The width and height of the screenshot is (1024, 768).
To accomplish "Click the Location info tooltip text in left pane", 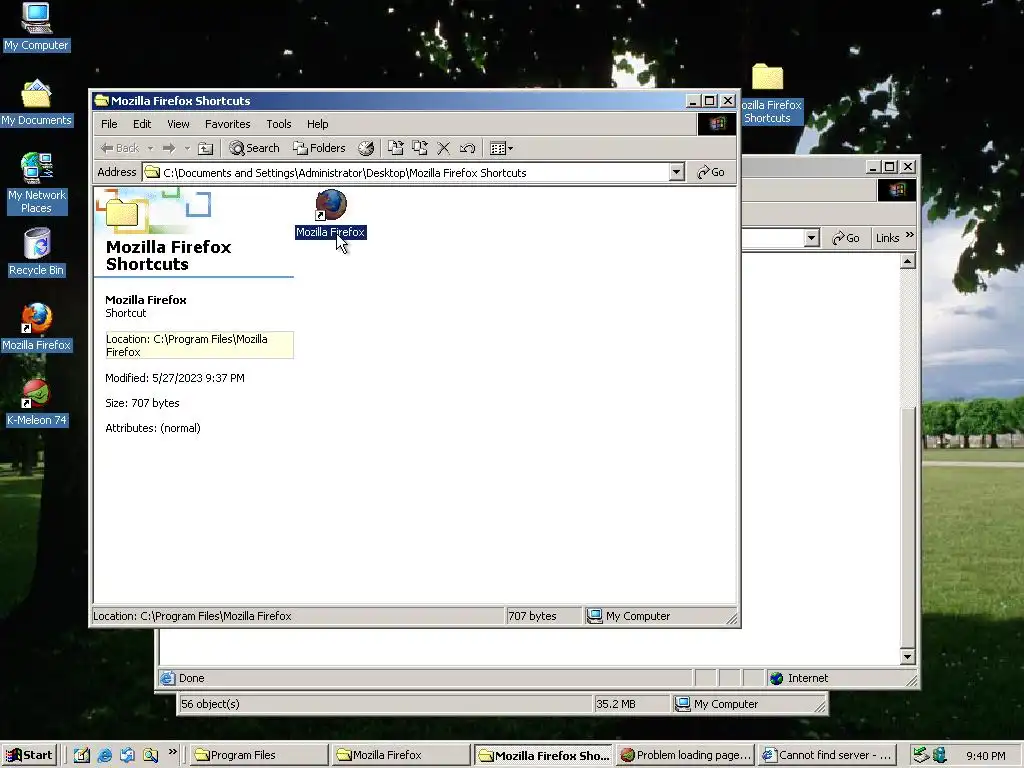I will point(199,345).
